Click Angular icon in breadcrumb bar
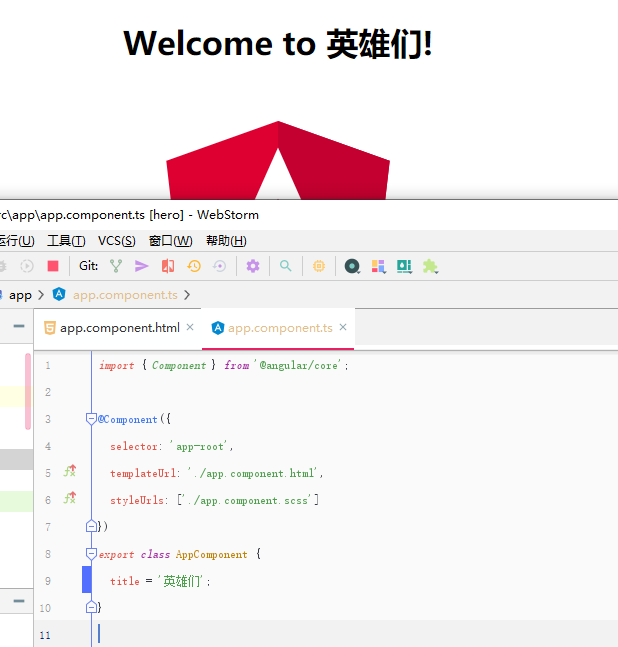Image resolution: width=618 pixels, height=647 pixels. click(x=59, y=294)
